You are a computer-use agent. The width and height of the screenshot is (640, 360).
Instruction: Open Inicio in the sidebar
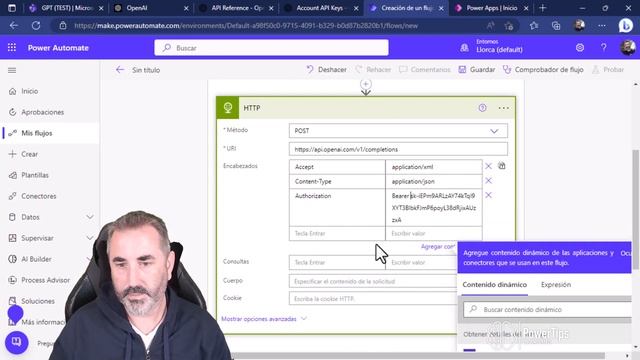coord(29,91)
